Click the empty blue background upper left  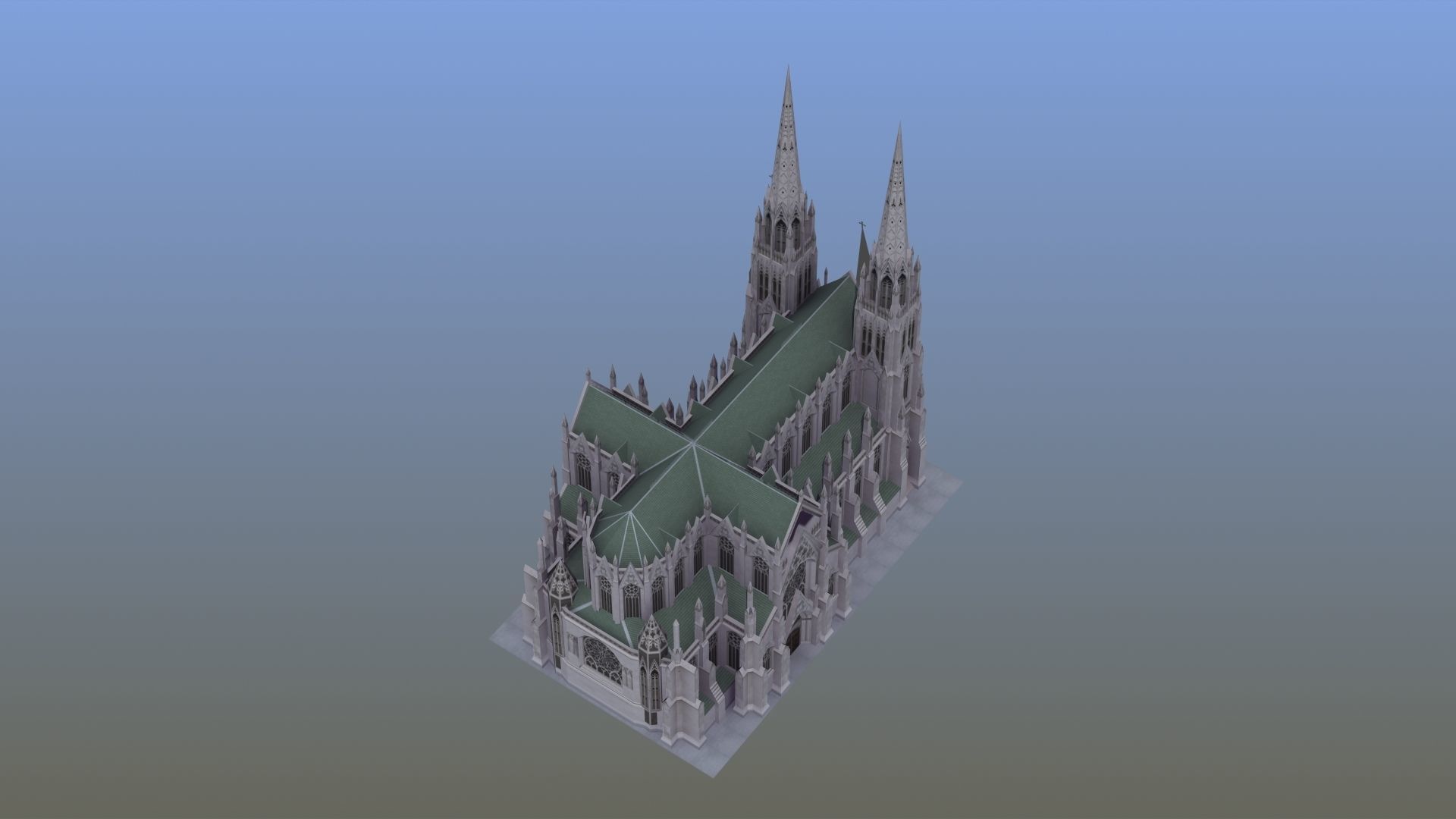click(x=227, y=152)
